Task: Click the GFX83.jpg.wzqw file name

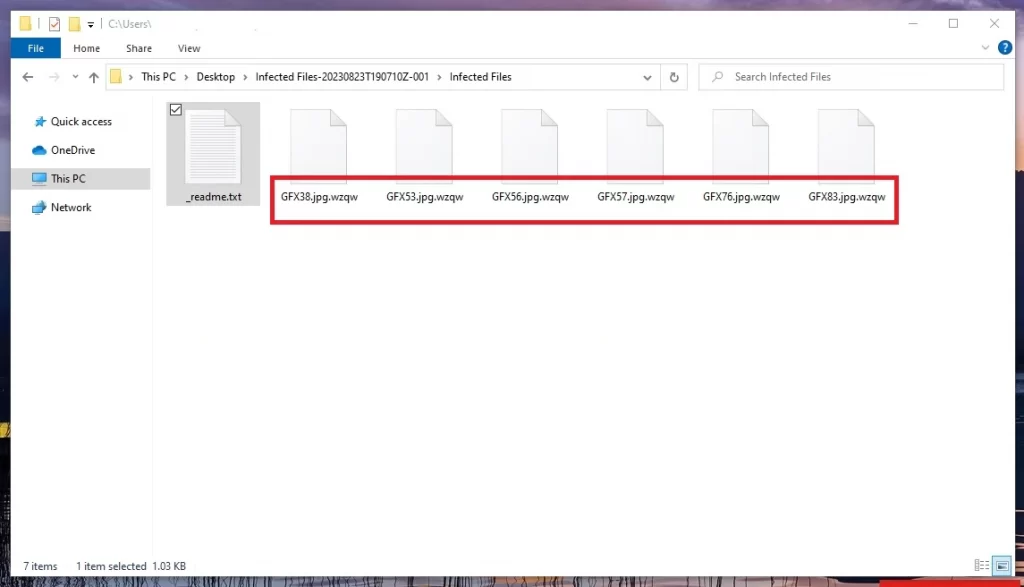Action: click(846, 197)
